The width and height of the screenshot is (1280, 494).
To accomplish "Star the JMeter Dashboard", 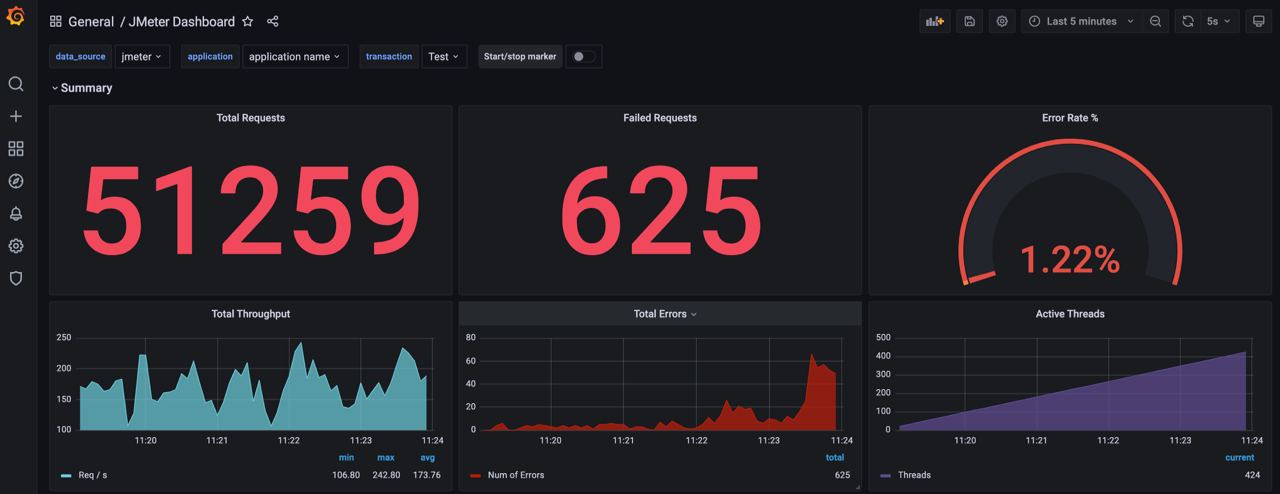I will 248,21.
